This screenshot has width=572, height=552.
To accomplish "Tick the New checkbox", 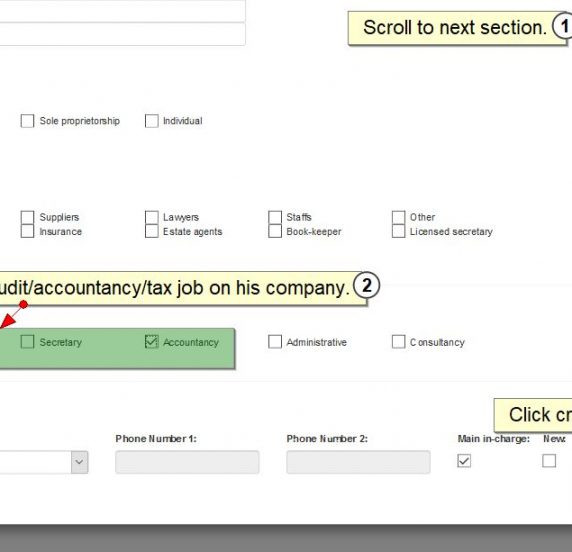I will [x=549, y=461].
